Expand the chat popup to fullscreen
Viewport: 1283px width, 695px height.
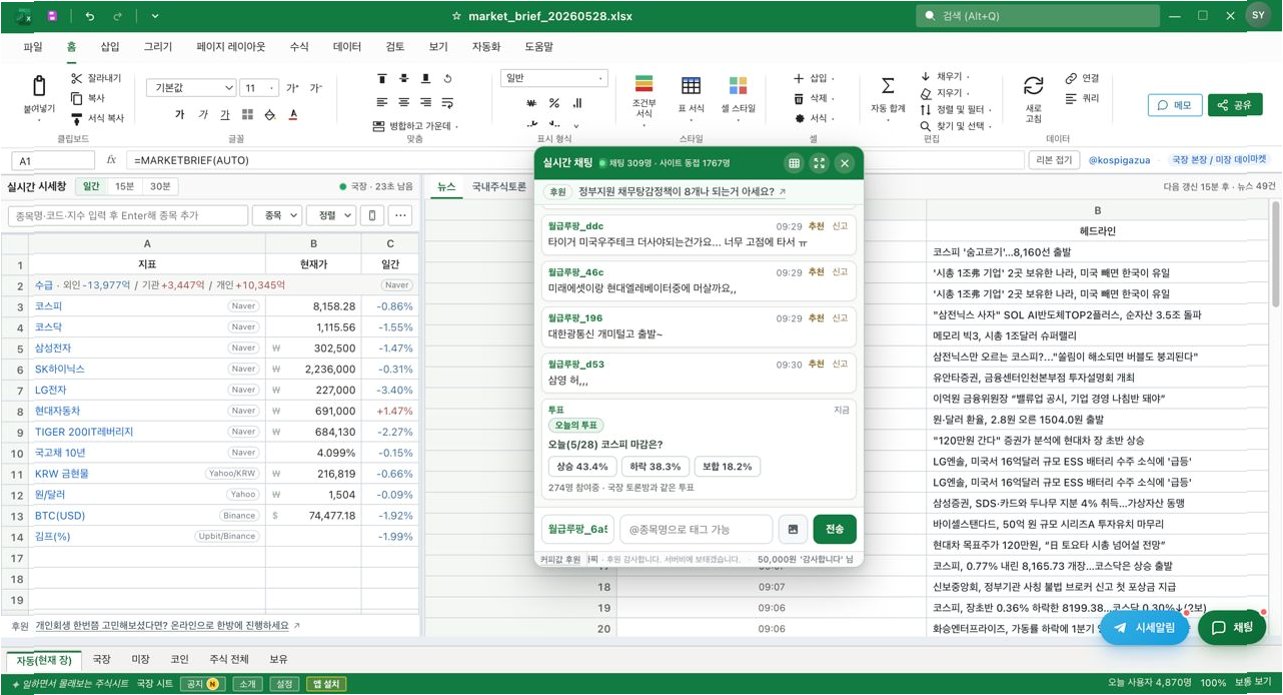tap(819, 163)
